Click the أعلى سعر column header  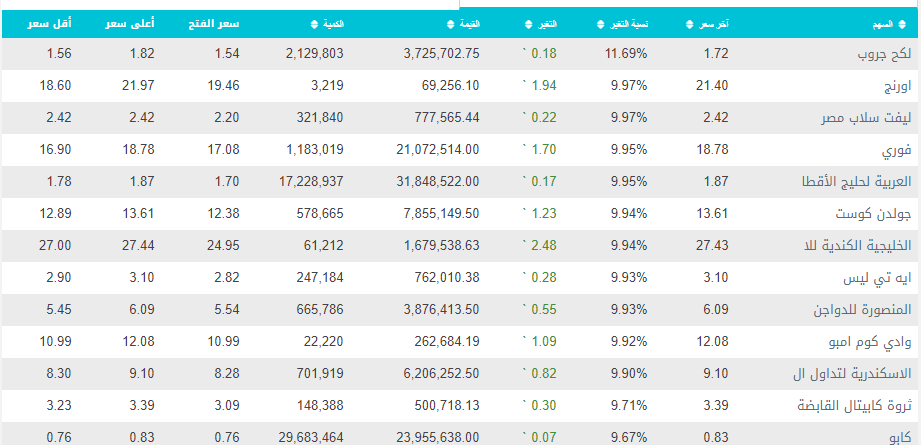point(130,24)
